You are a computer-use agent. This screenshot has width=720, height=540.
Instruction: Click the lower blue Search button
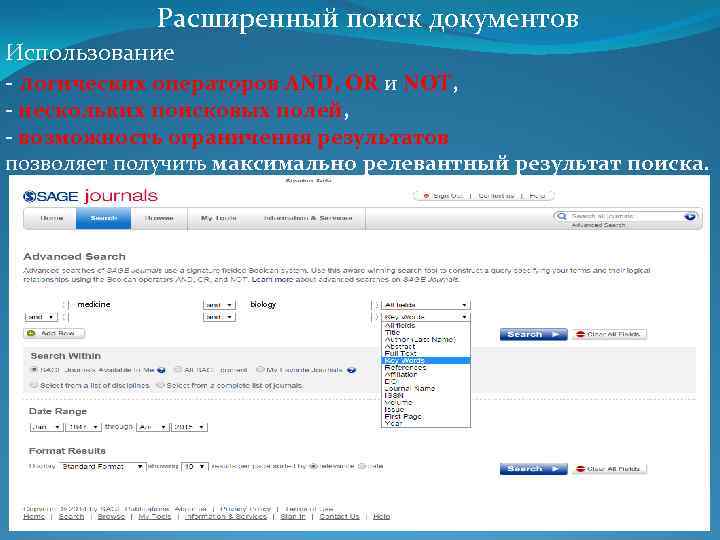[x=534, y=469]
